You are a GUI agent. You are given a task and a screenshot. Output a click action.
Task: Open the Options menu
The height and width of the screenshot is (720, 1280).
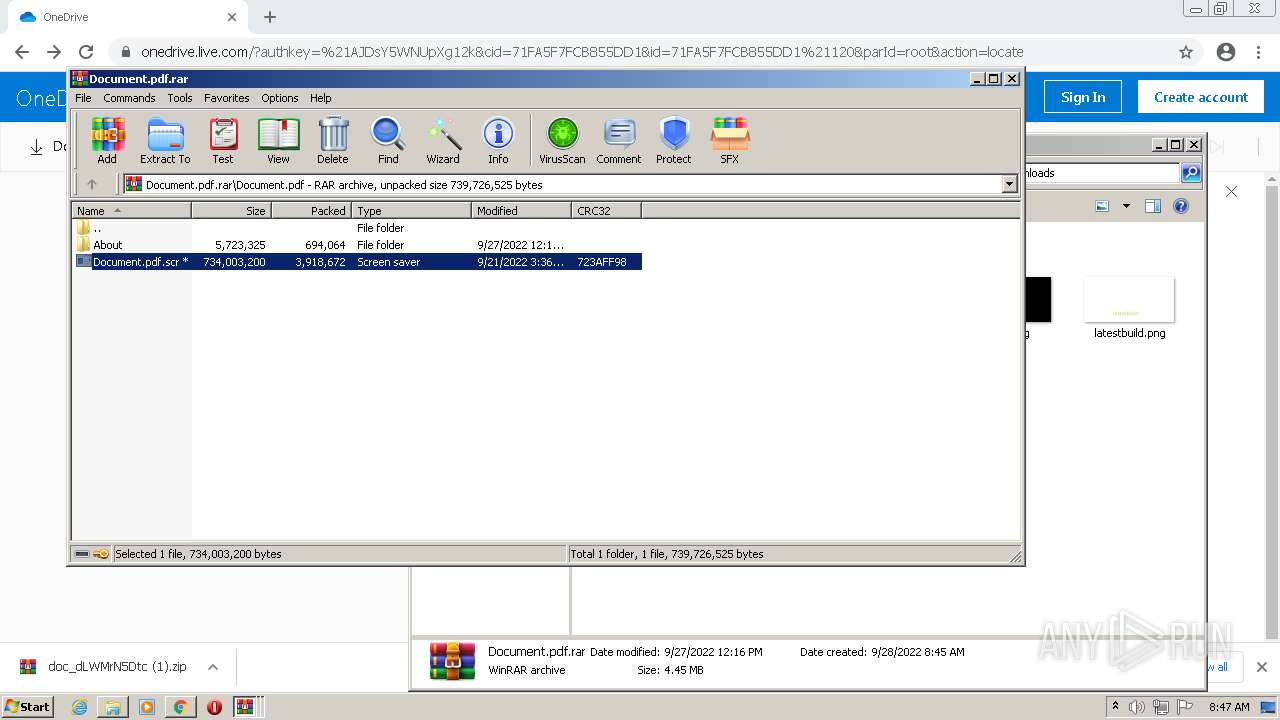coord(280,98)
